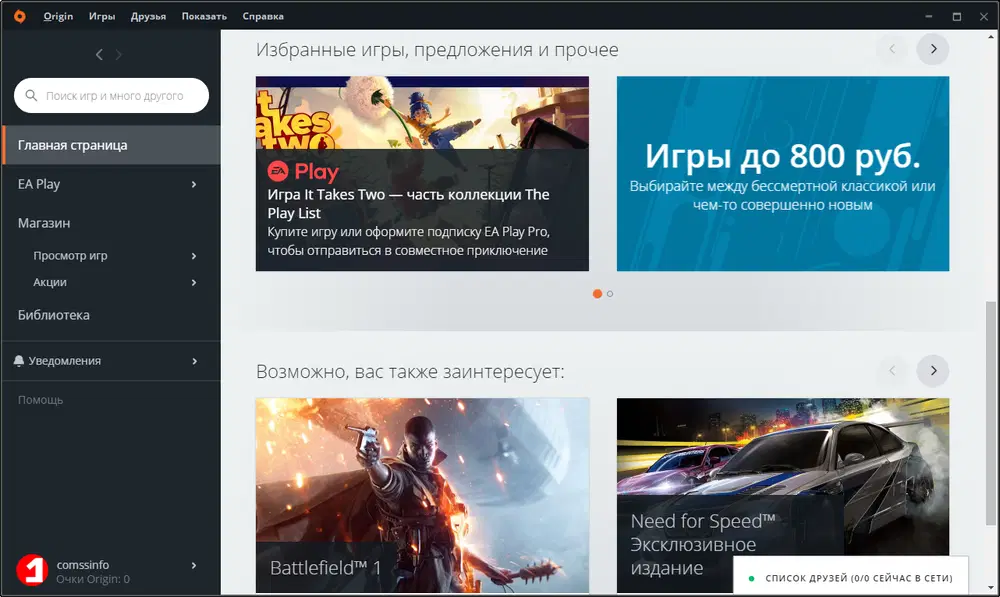This screenshot has width=1000, height=597.
Task: Click the scrollbar down arrow
Action: [x=990, y=587]
